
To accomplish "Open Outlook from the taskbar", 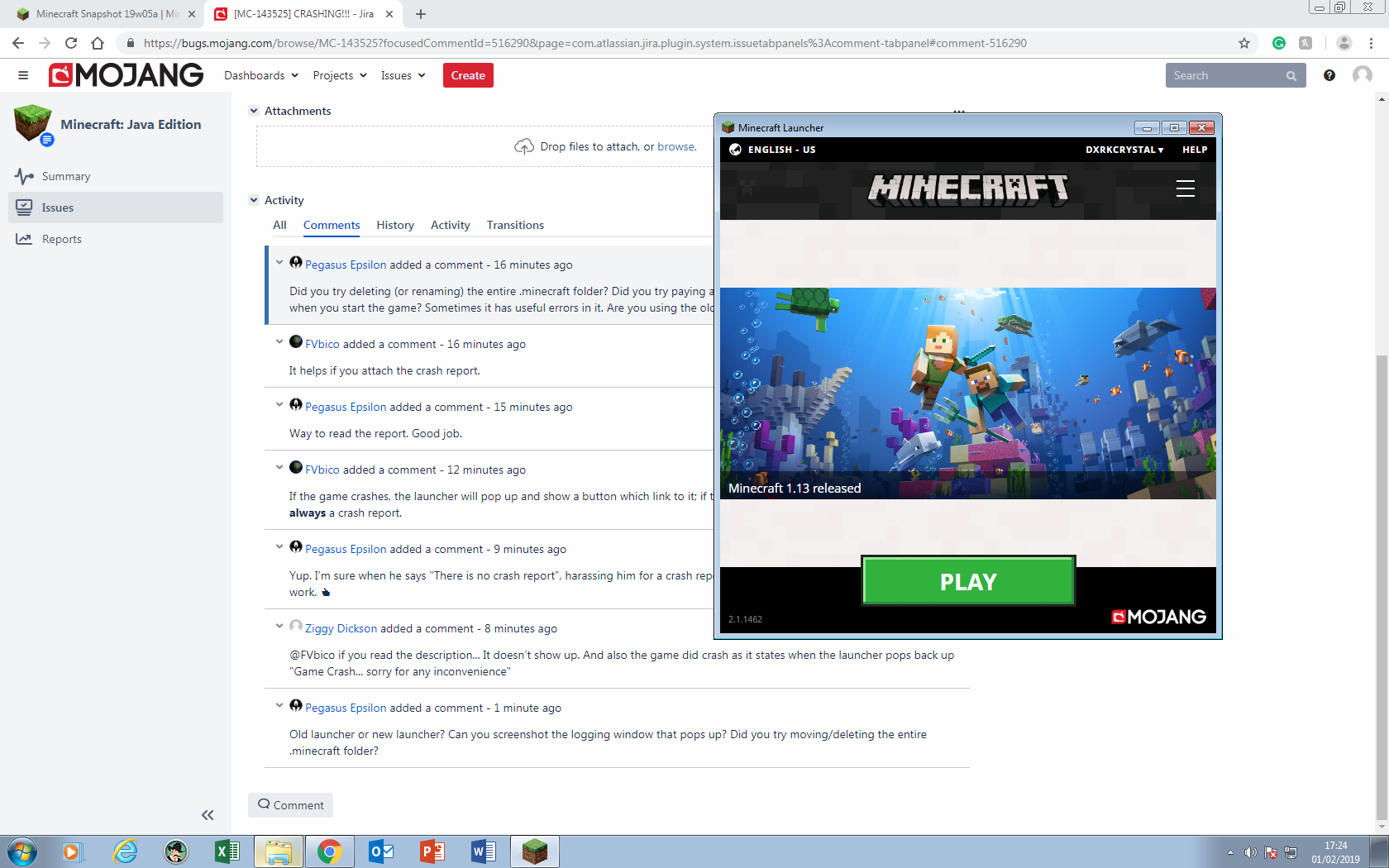I will tap(381, 851).
